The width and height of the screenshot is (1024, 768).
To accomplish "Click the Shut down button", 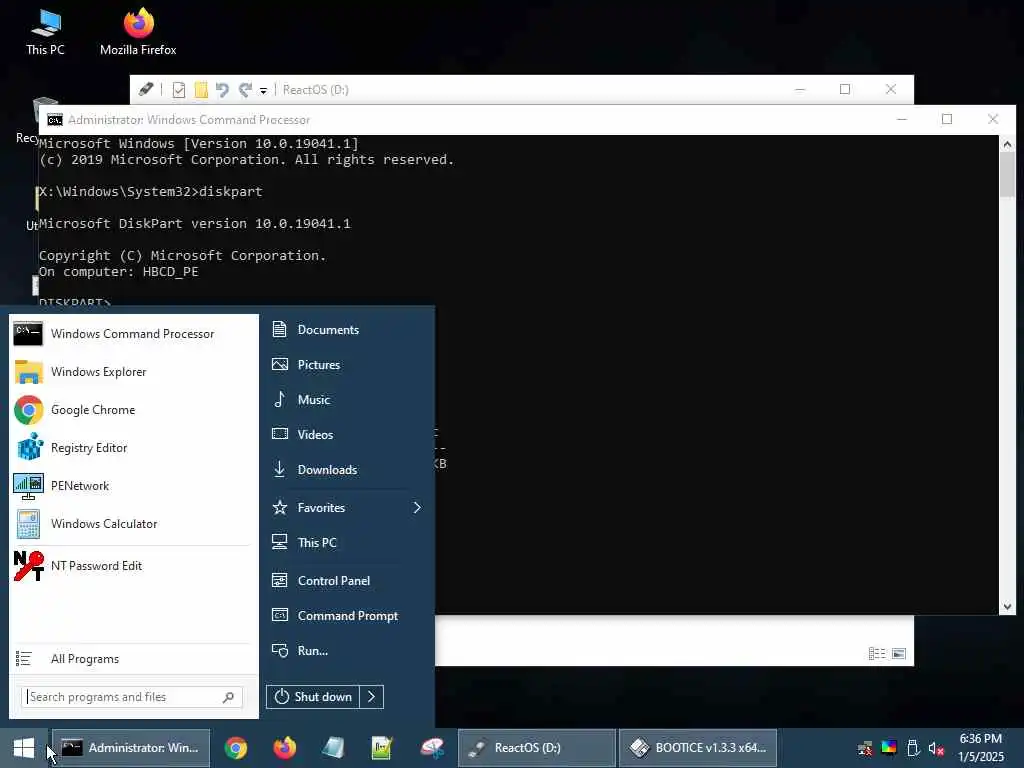I will (313, 697).
